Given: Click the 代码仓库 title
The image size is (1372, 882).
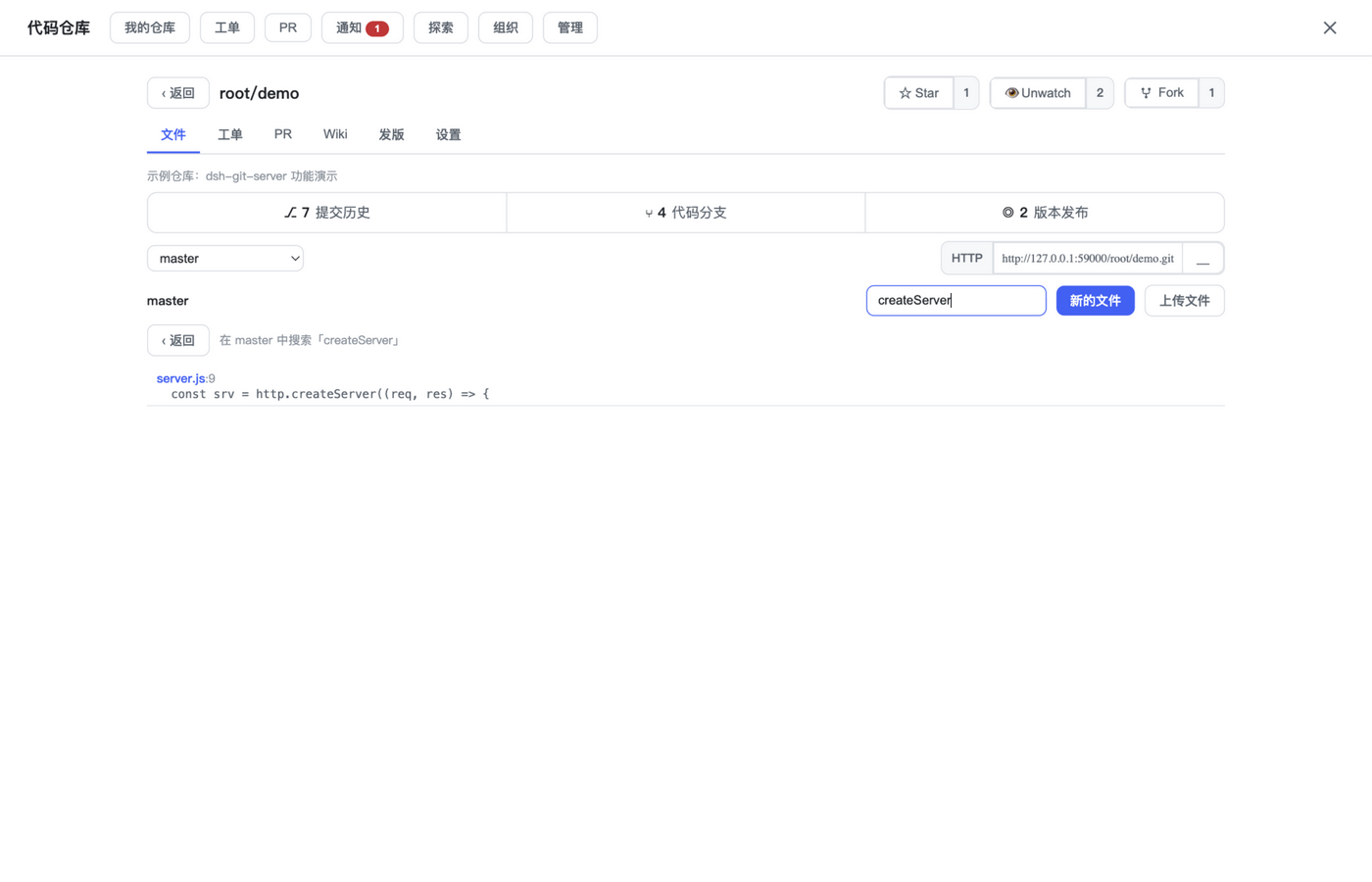Looking at the screenshot, I should pos(59,27).
